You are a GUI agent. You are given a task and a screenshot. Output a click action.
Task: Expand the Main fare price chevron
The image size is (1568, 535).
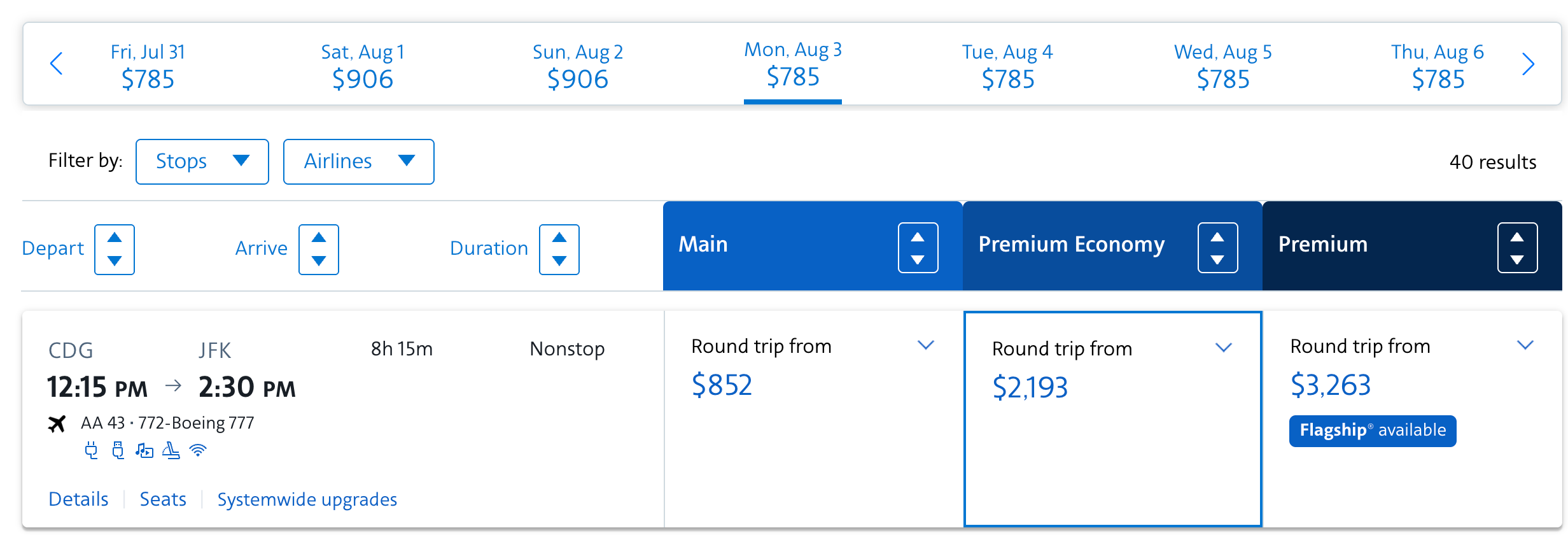[926, 346]
